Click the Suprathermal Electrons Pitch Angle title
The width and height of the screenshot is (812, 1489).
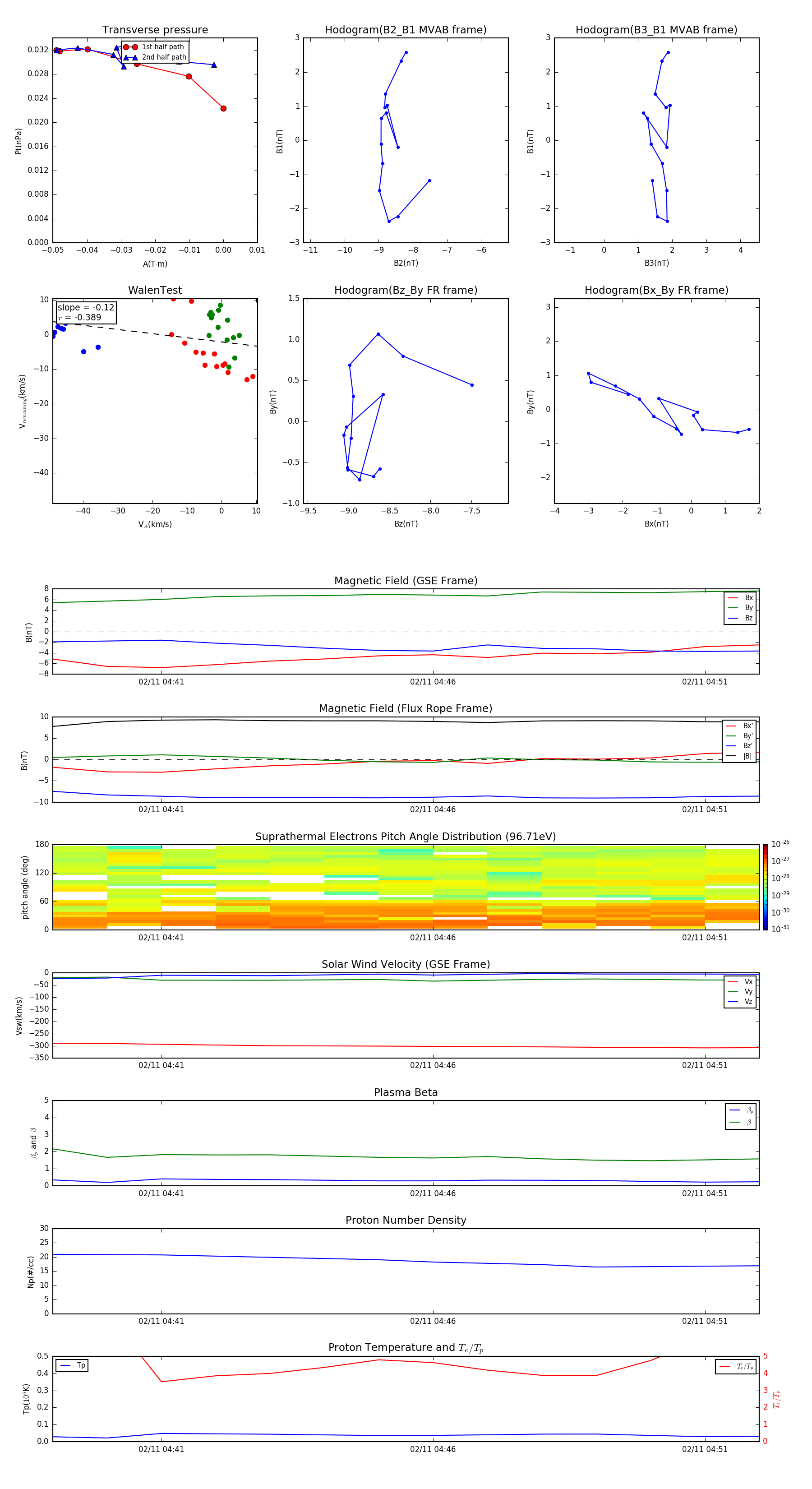[406, 837]
